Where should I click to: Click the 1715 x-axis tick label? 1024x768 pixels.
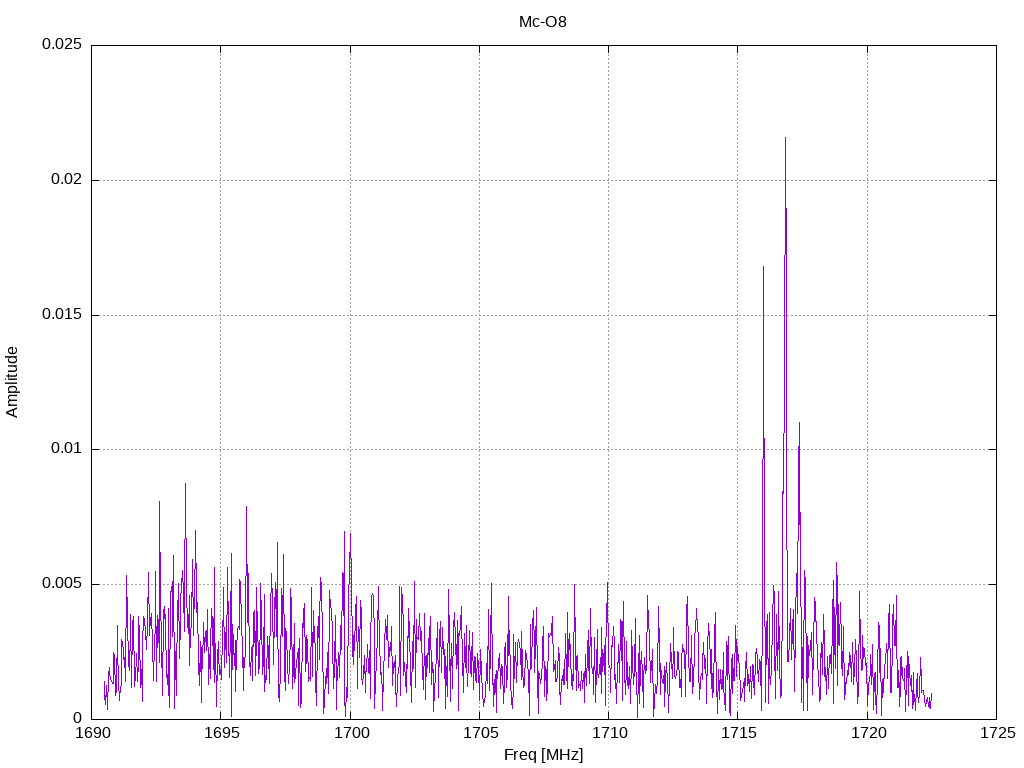point(738,734)
